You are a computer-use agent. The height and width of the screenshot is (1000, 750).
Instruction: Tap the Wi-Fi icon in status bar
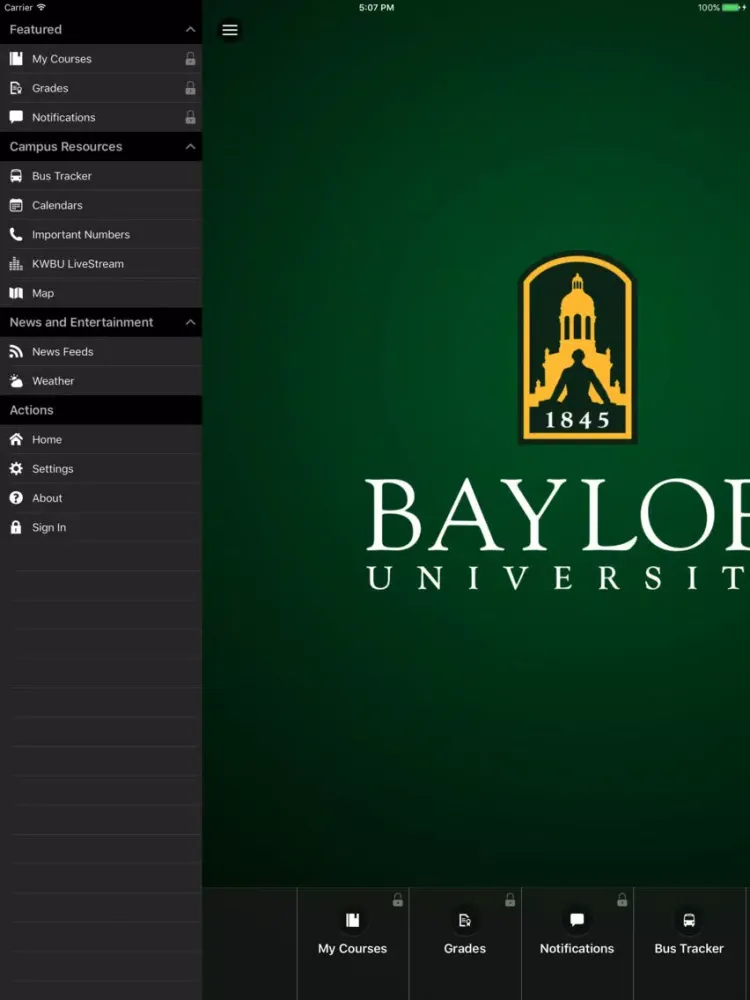pyautogui.click(x=41, y=7)
